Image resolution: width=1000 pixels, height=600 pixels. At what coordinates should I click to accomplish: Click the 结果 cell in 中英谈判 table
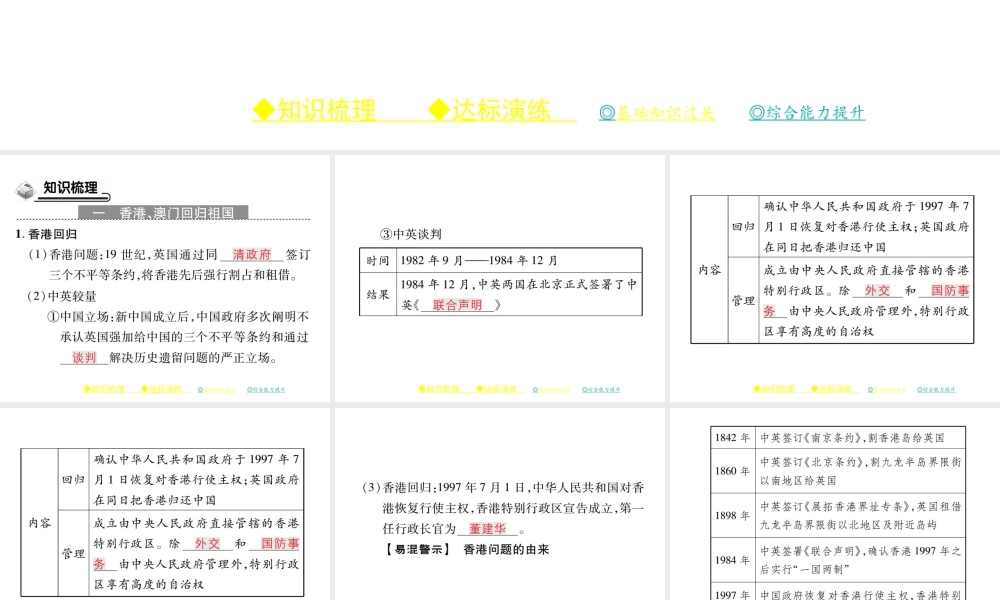(378, 295)
